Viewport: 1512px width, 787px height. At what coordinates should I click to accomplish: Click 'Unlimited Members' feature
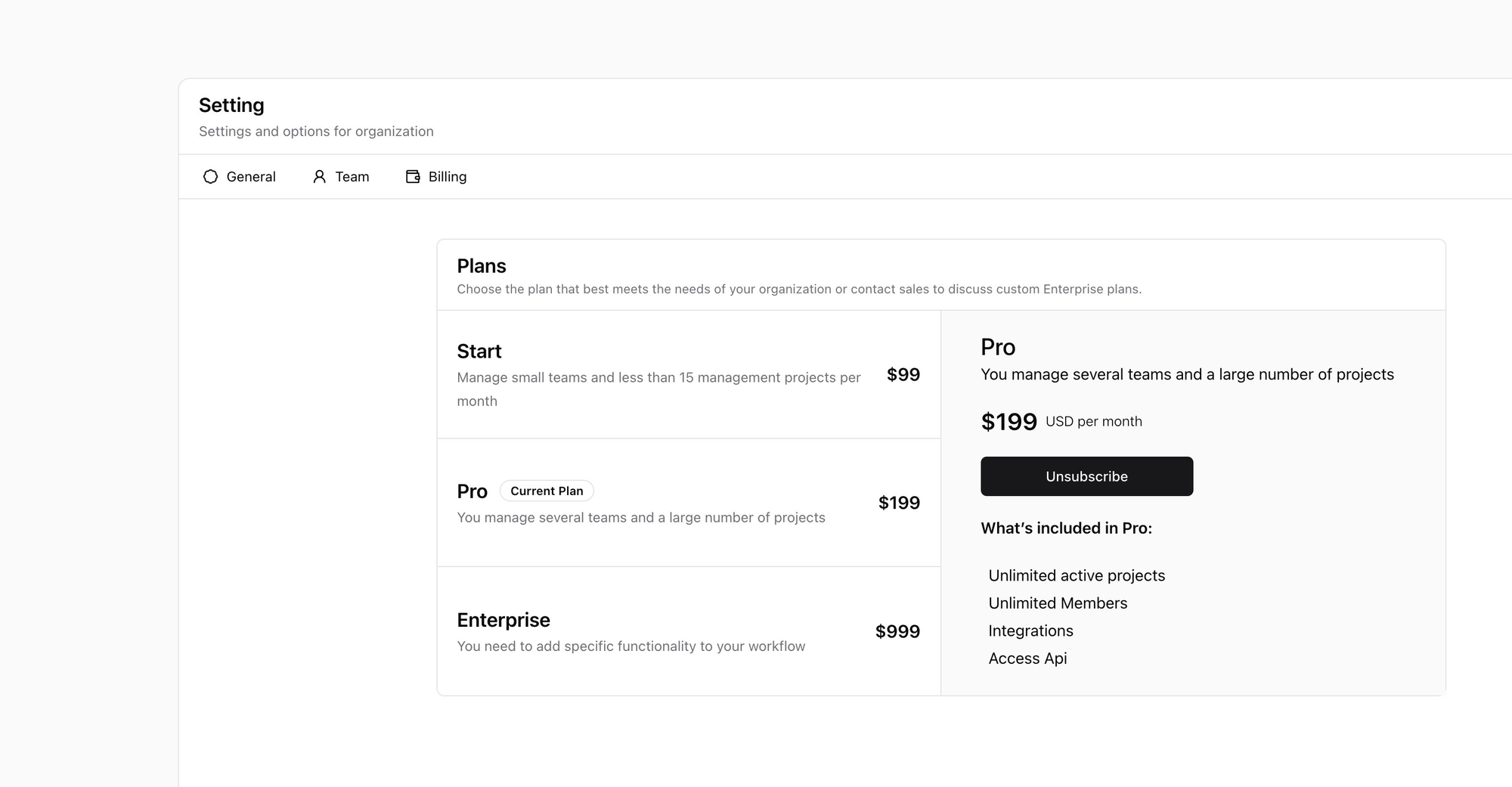[x=1058, y=603]
